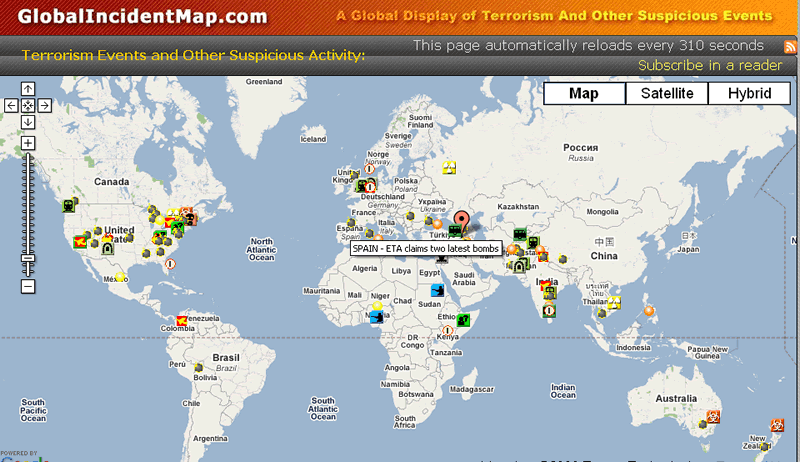Click the lone bomb icon west of China label

[563, 259]
